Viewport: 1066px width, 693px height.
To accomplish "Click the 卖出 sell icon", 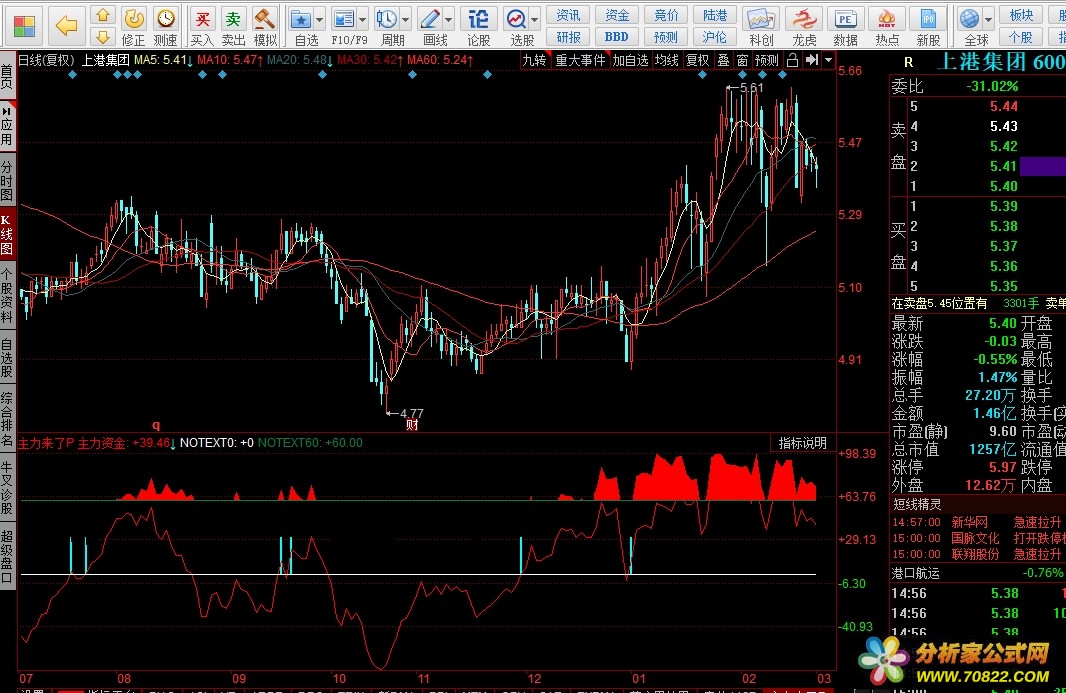I will (x=233, y=18).
